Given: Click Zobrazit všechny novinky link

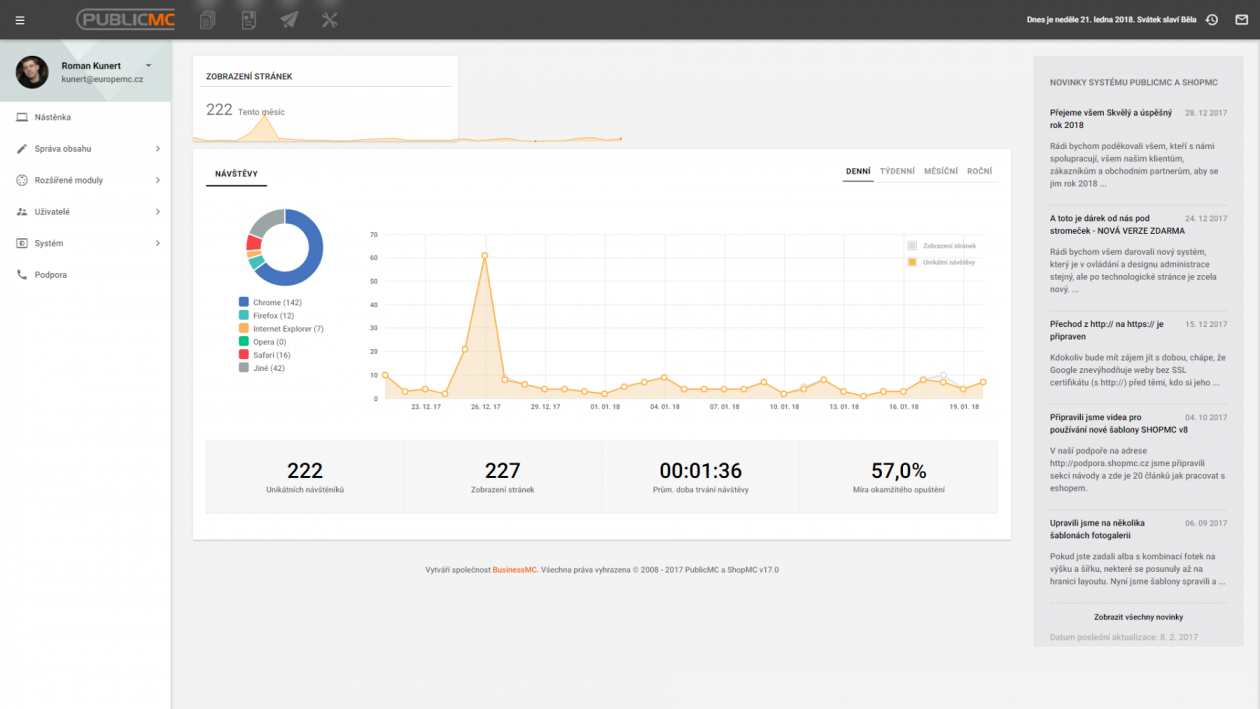Looking at the screenshot, I should (1138, 617).
